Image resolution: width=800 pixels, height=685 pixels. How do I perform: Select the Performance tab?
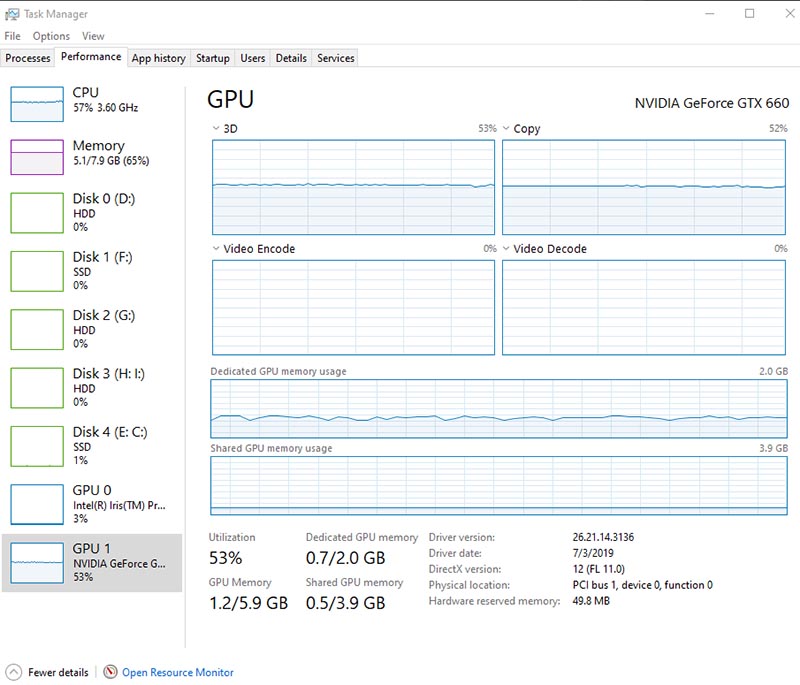point(91,57)
